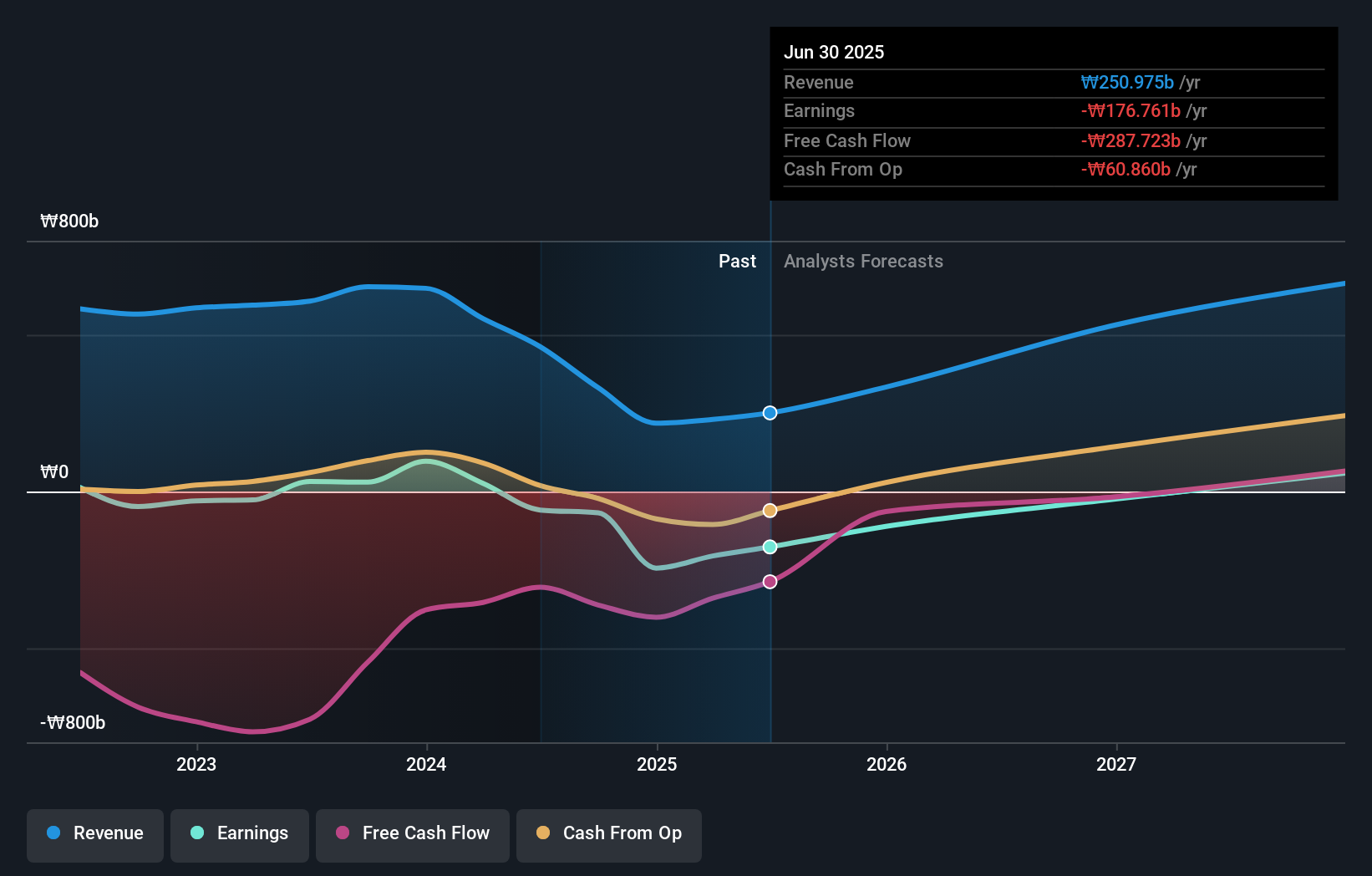Select the pink Free Cash Flow marker
The width and height of the screenshot is (1372, 876).
coord(770,581)
